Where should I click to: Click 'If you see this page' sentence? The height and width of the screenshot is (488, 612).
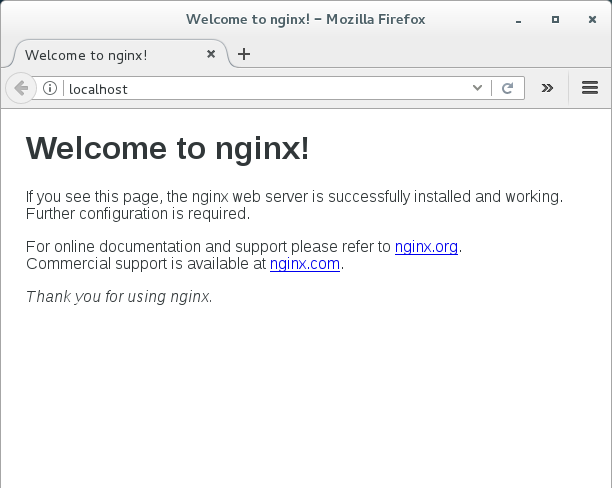coord(295,197)
